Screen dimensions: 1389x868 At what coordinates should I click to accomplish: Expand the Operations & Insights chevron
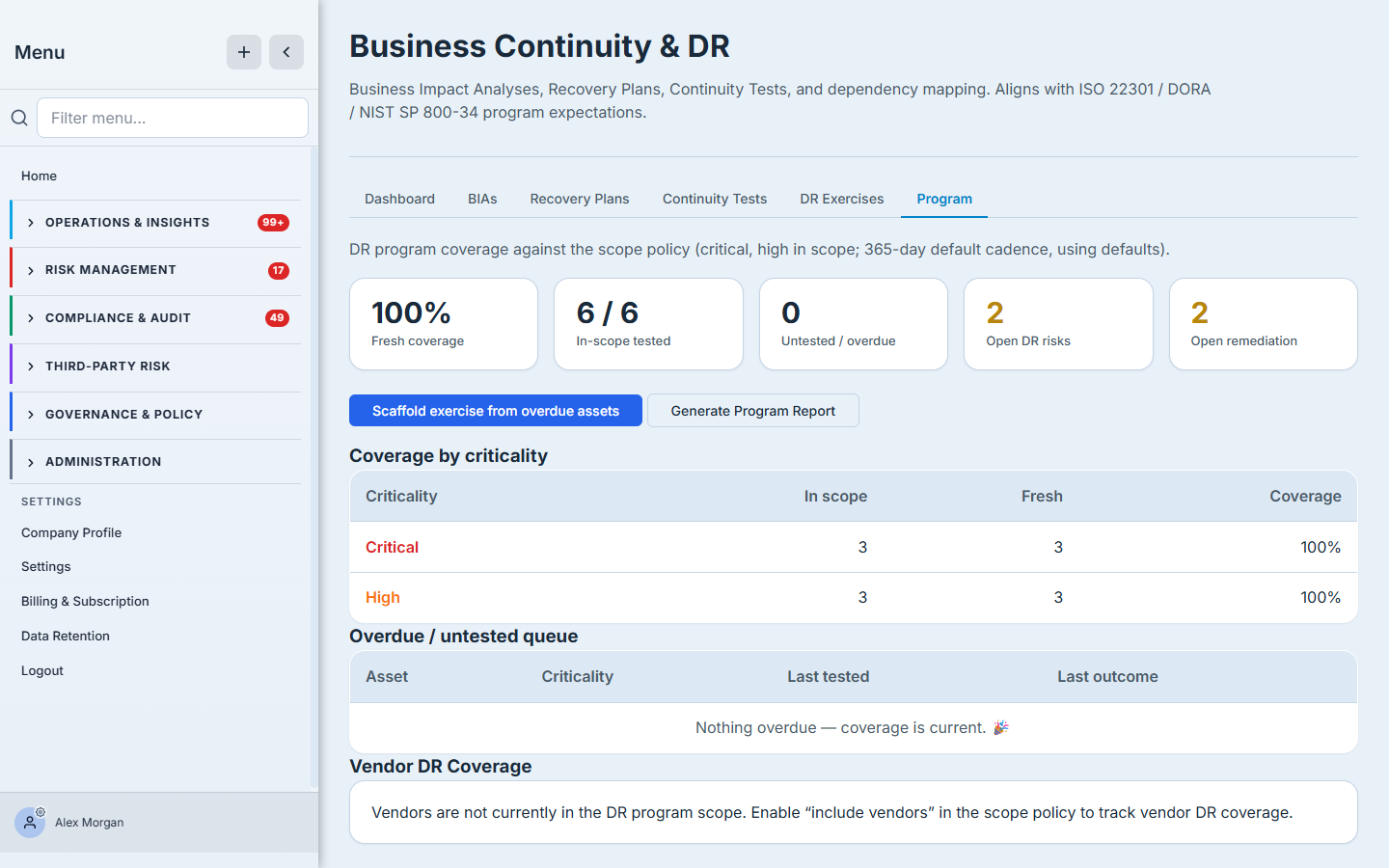pyautogui.click(x=31, y=223)
